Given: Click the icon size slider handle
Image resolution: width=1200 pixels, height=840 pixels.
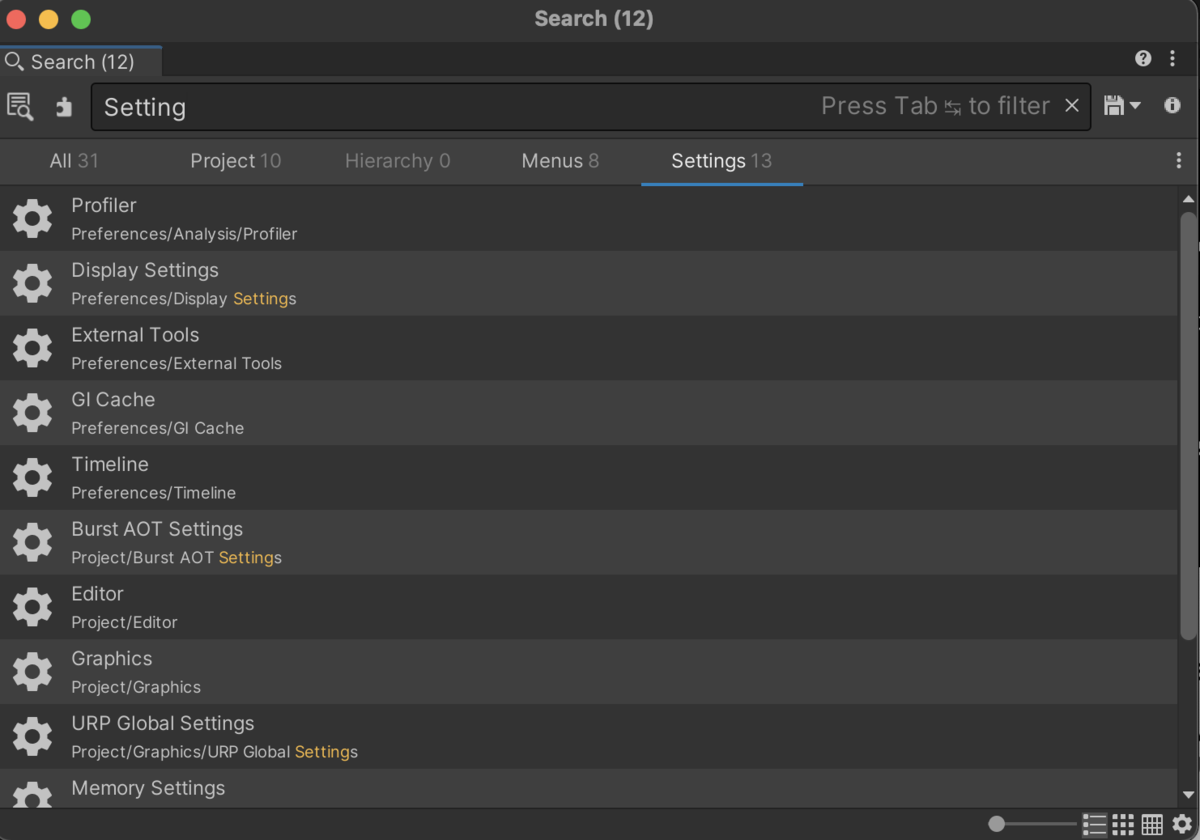Looking at the screenshot, I should [996, 824].
